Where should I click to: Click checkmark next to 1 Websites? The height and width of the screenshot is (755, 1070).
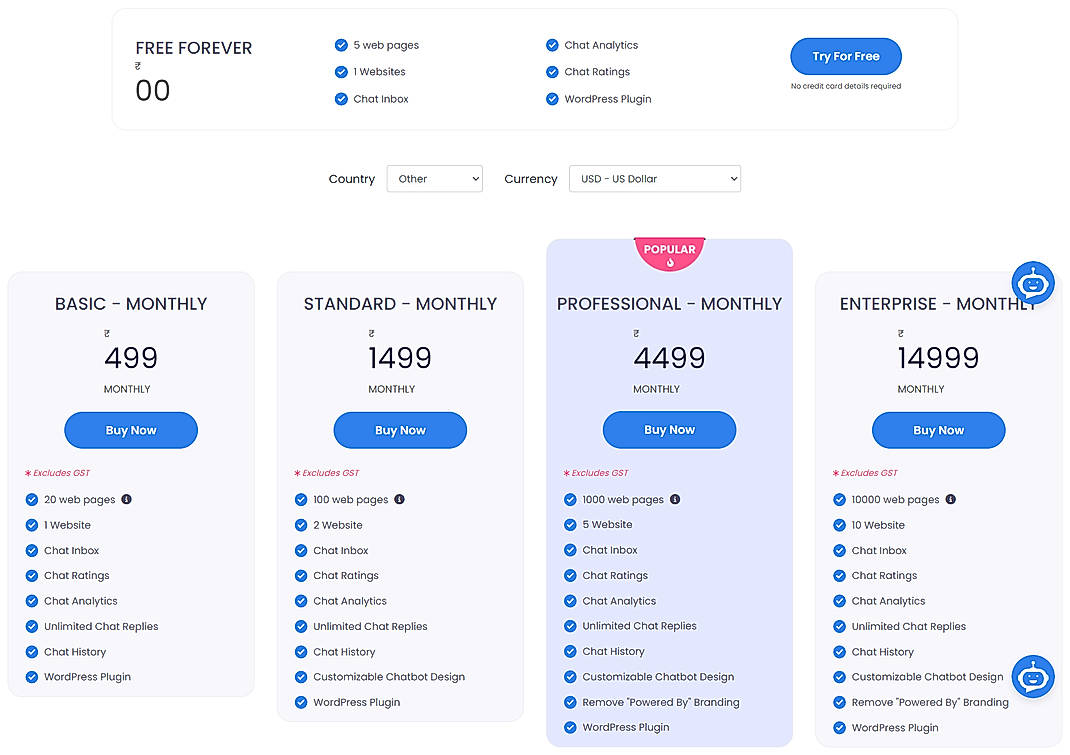(341, 72)
